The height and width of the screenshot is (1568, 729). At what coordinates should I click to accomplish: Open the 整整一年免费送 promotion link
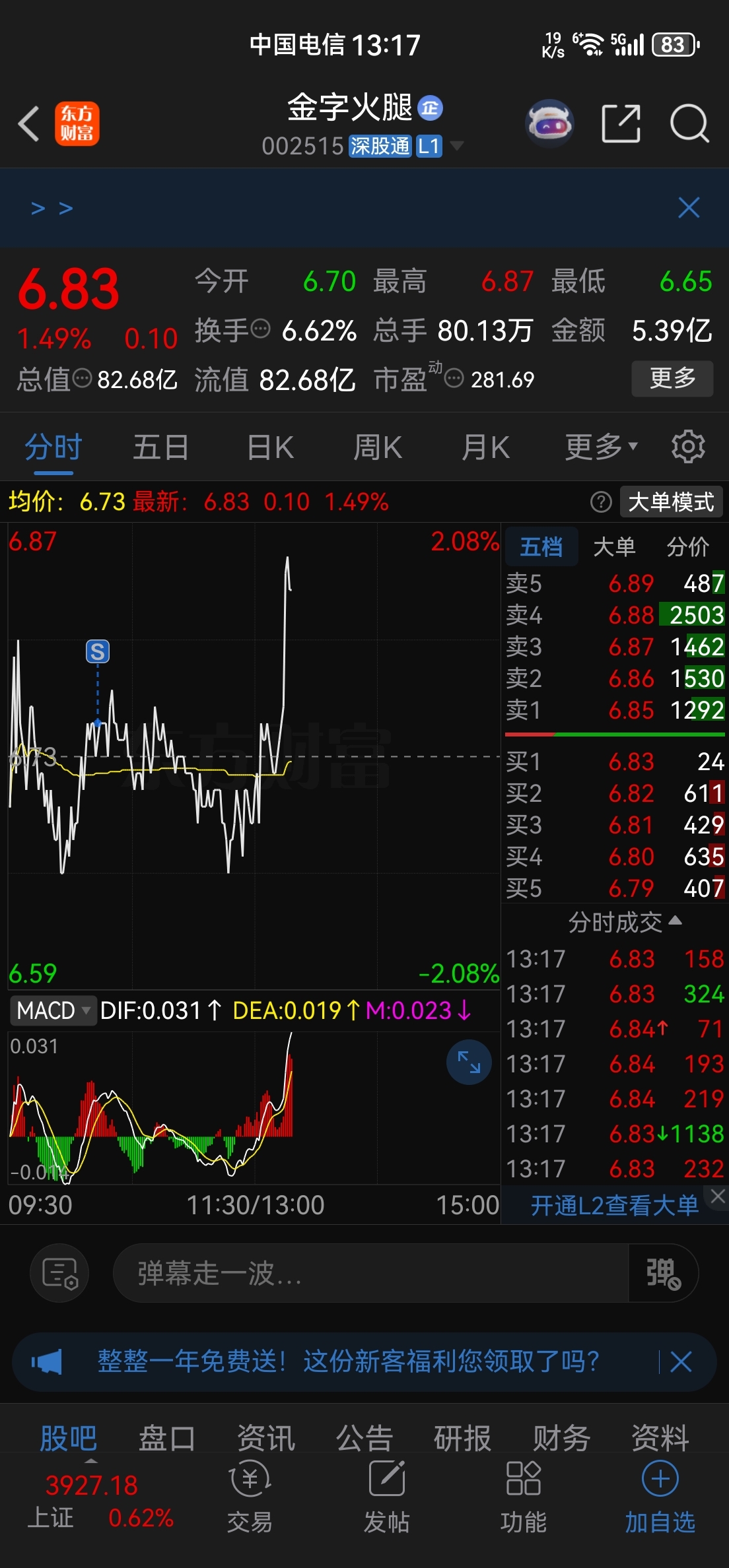349,1362
